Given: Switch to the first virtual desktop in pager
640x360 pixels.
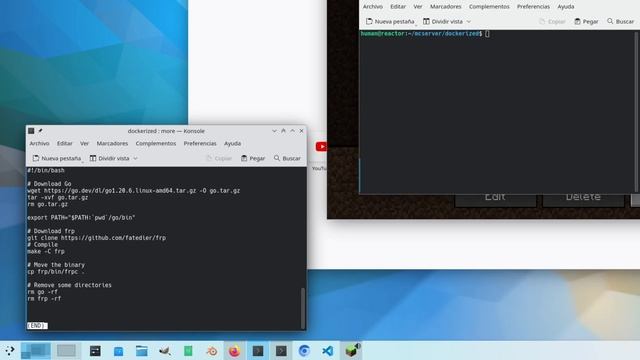Looking at the screenshot, I should tap(36, 351).
